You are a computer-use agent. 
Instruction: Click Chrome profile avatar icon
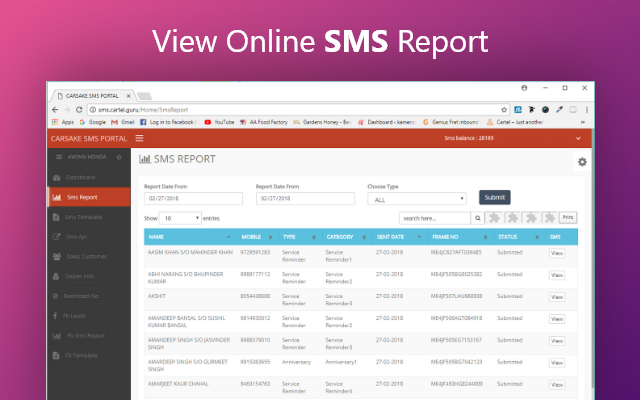[x=524, y=88]
